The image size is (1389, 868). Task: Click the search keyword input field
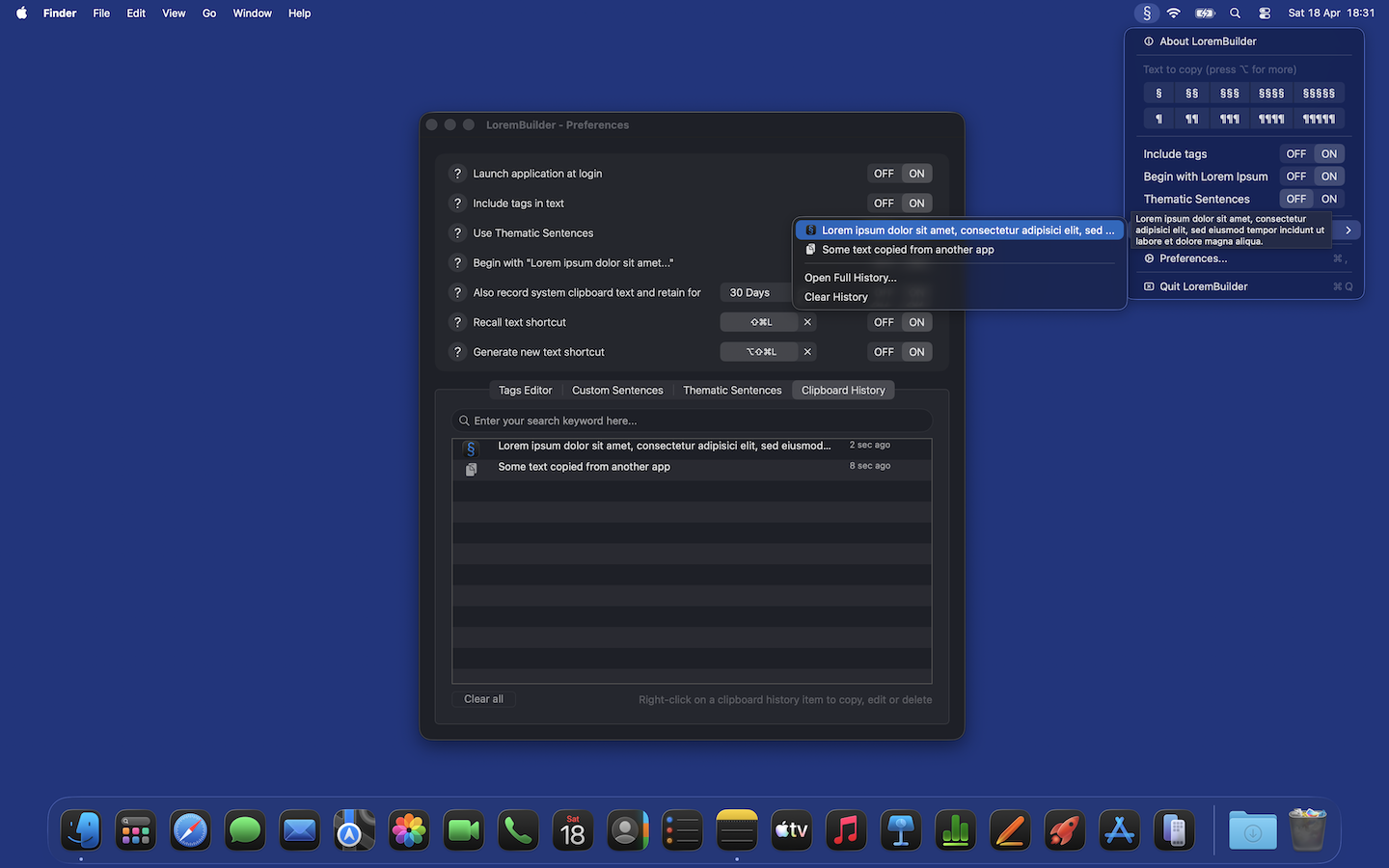pyautogui.click(x=691, y=420)
